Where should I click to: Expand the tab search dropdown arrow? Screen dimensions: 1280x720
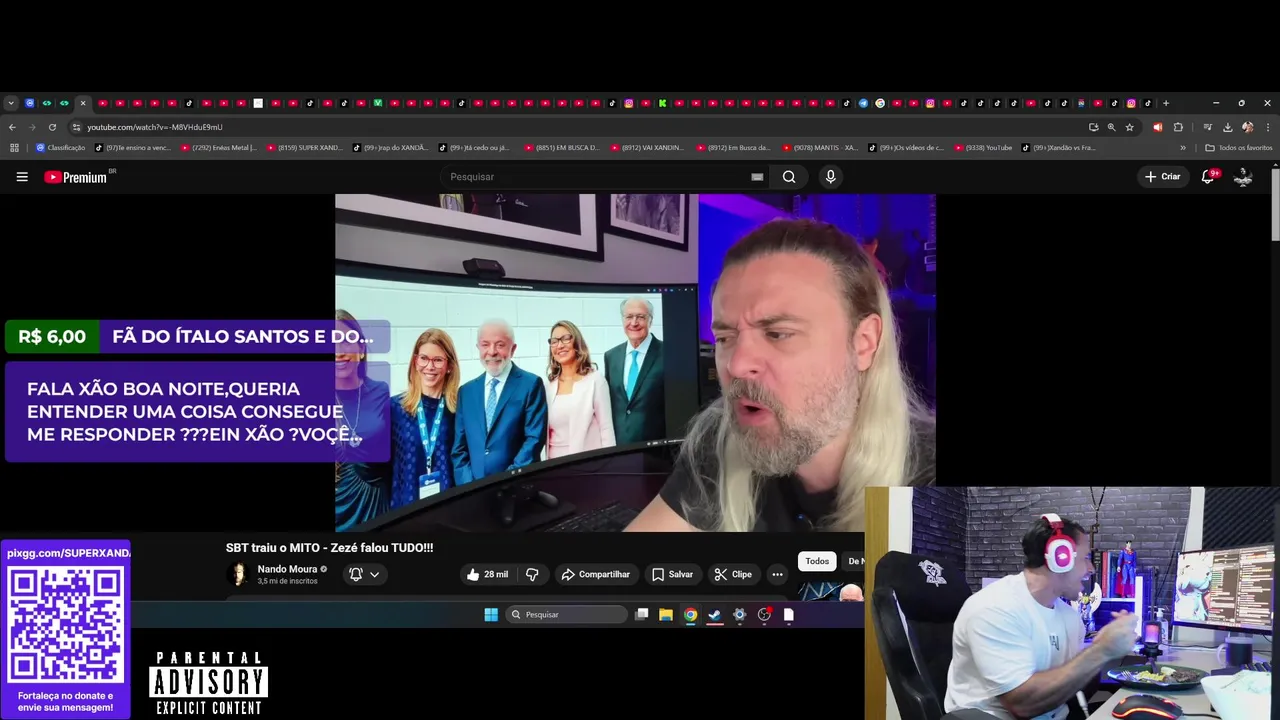pyautogui.click(x=11, y=103)
